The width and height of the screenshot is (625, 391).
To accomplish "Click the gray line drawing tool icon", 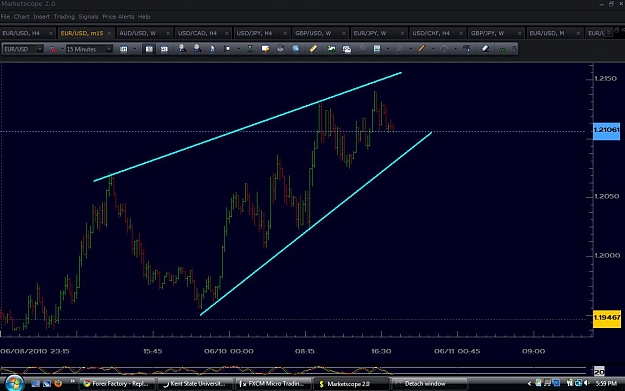I will tap(399, 49).
